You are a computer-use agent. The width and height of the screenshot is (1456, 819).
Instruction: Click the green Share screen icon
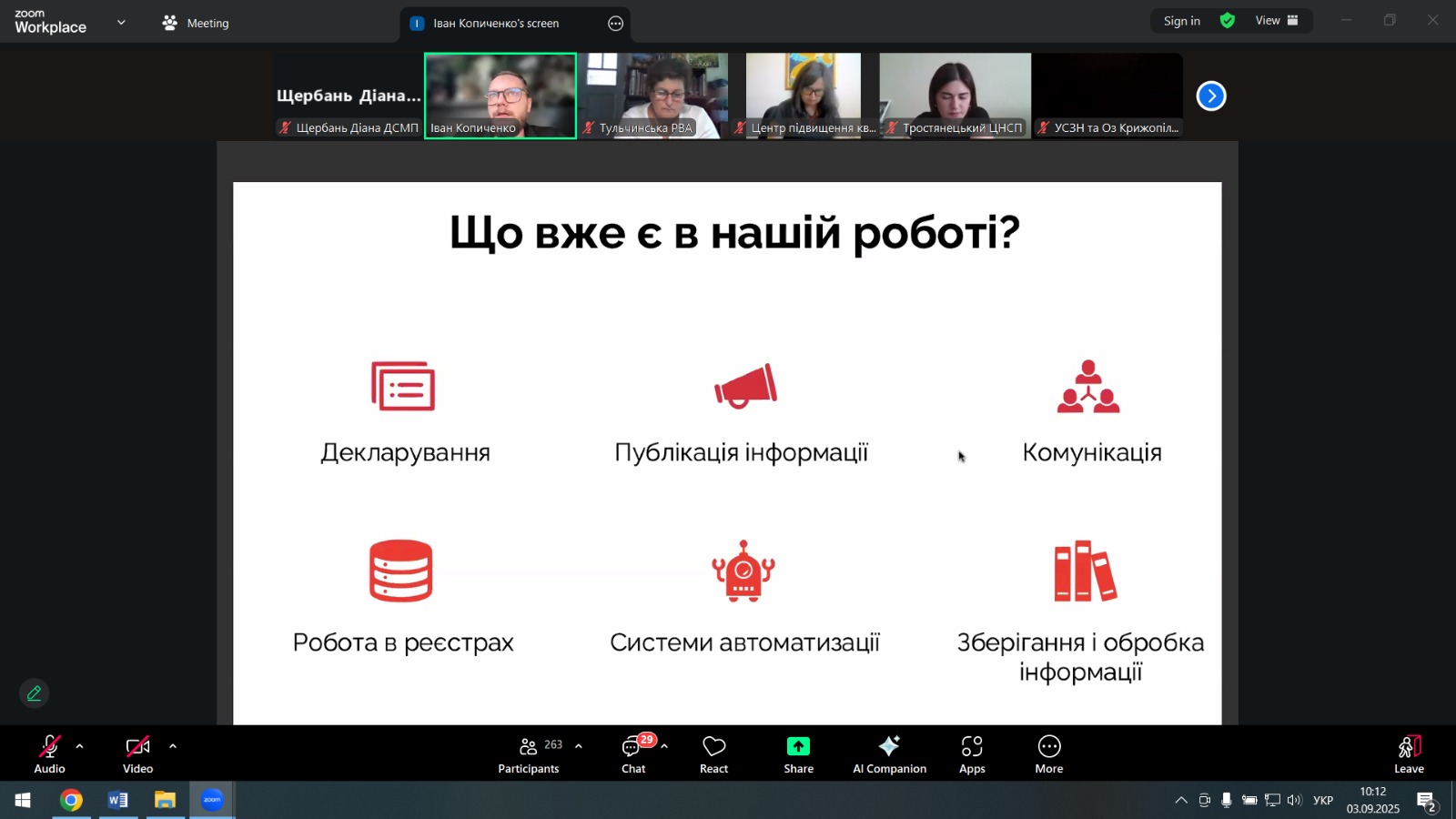798,747
